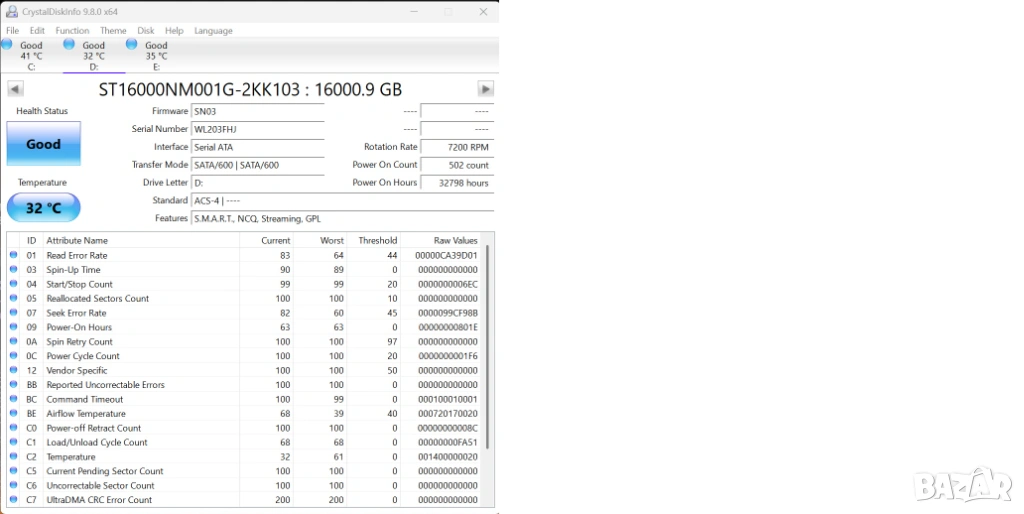The image size is (1024, 514).
Task: Open the Disk menu
Action: pos(146,31)
